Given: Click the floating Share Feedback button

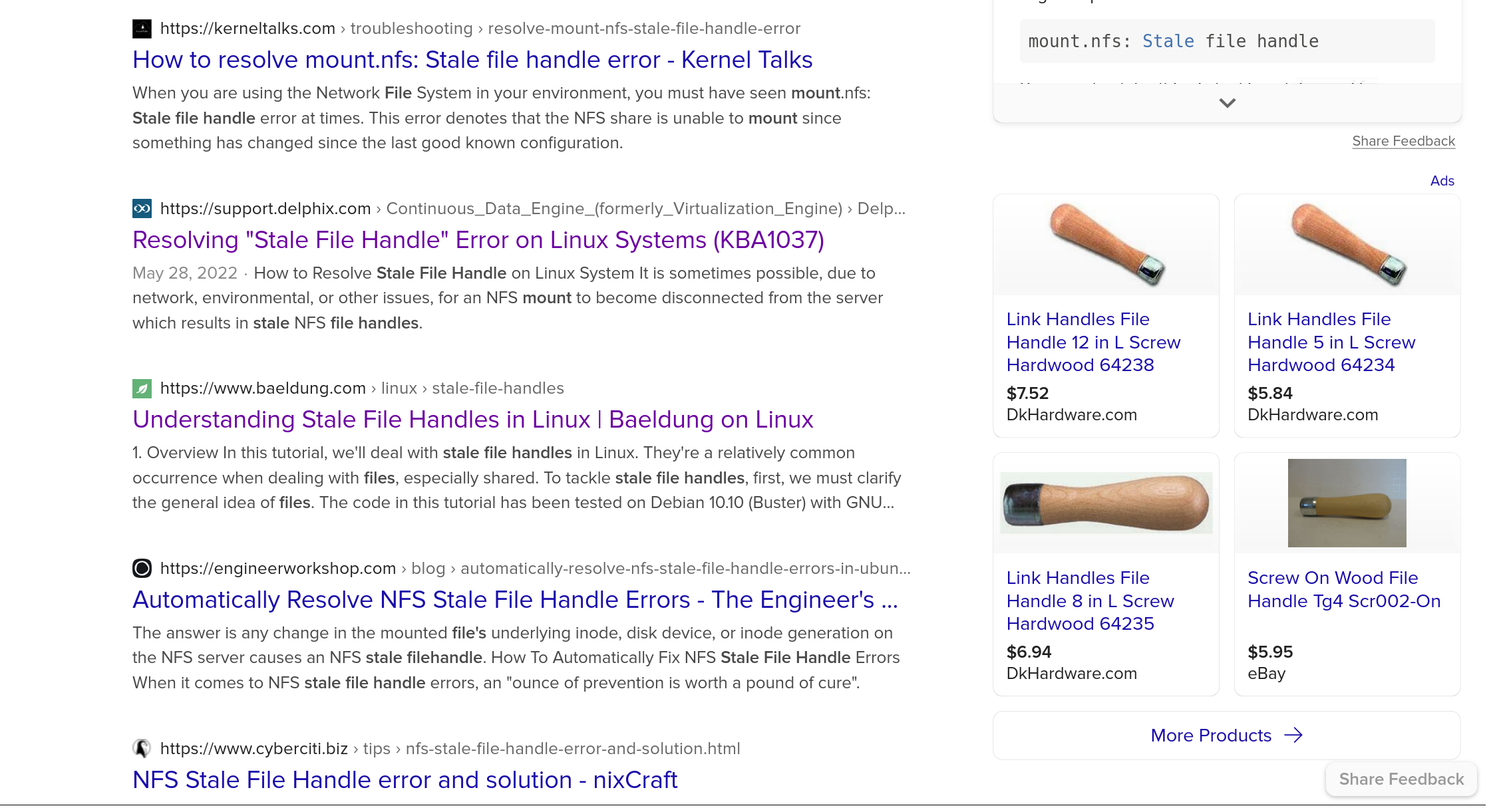Looking at the screenshot, I should tap(1401, 779).
